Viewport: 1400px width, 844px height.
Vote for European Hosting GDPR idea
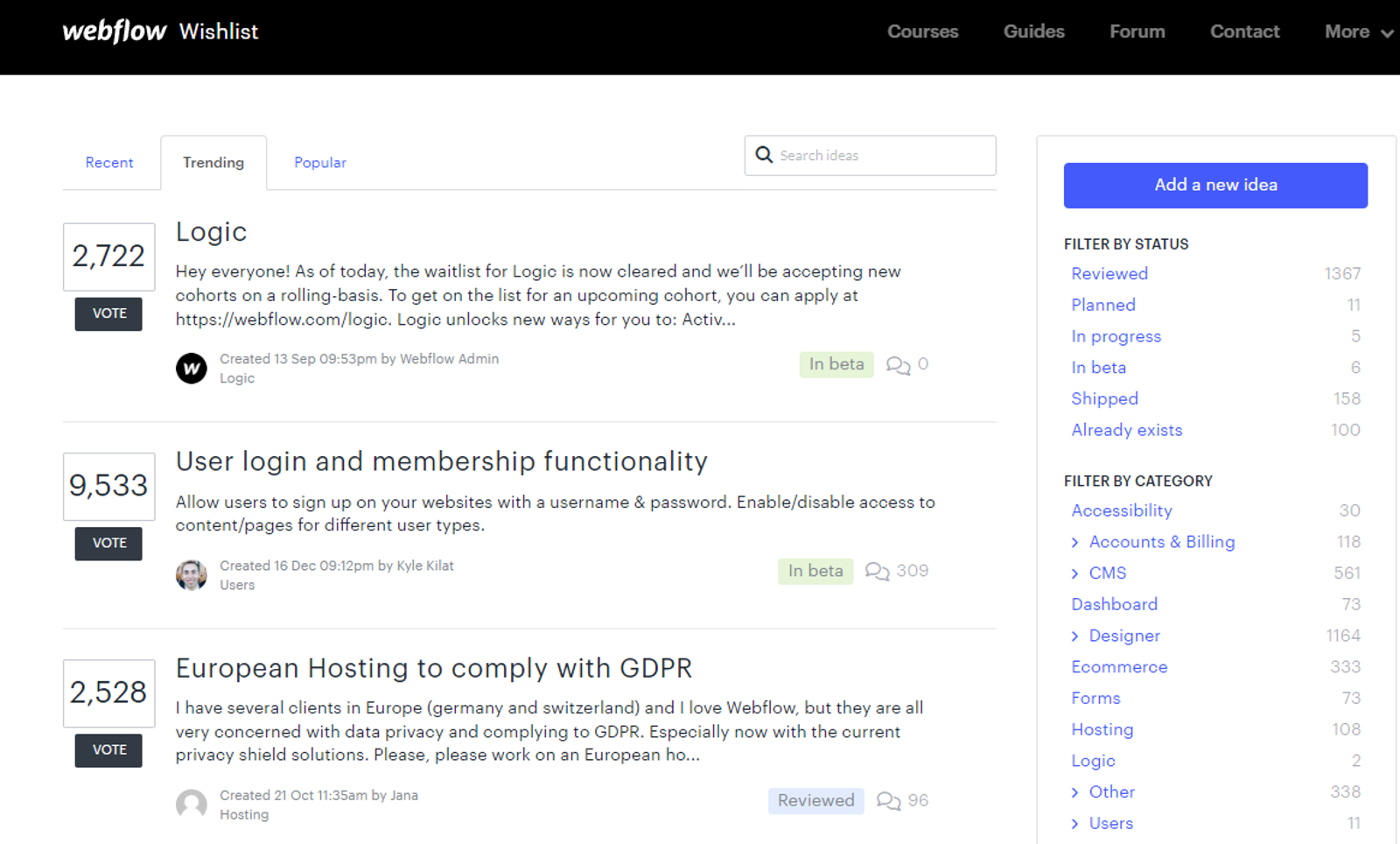108,750
